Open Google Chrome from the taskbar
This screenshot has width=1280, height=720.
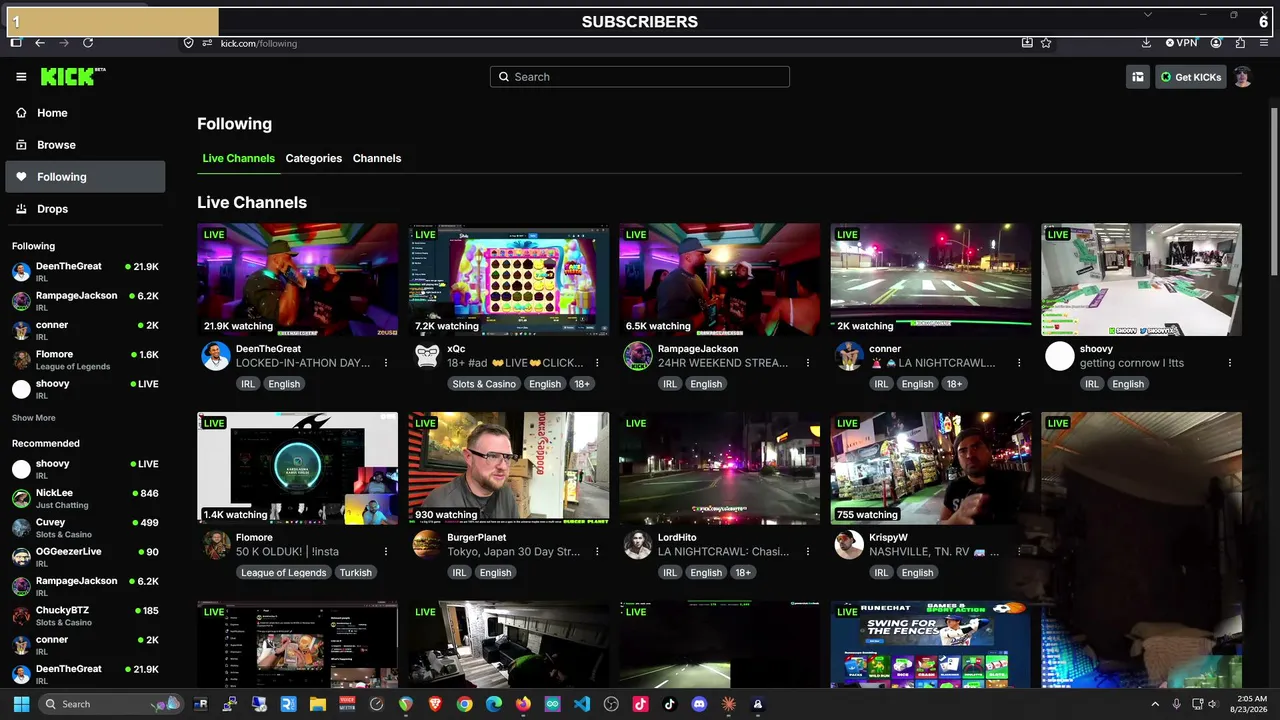click(465, 704)
